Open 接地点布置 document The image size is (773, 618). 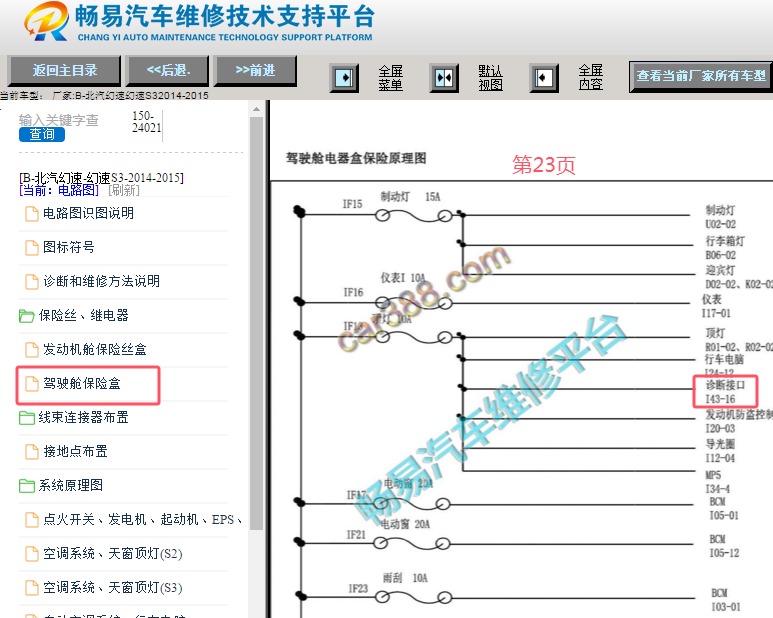(75, 451)
